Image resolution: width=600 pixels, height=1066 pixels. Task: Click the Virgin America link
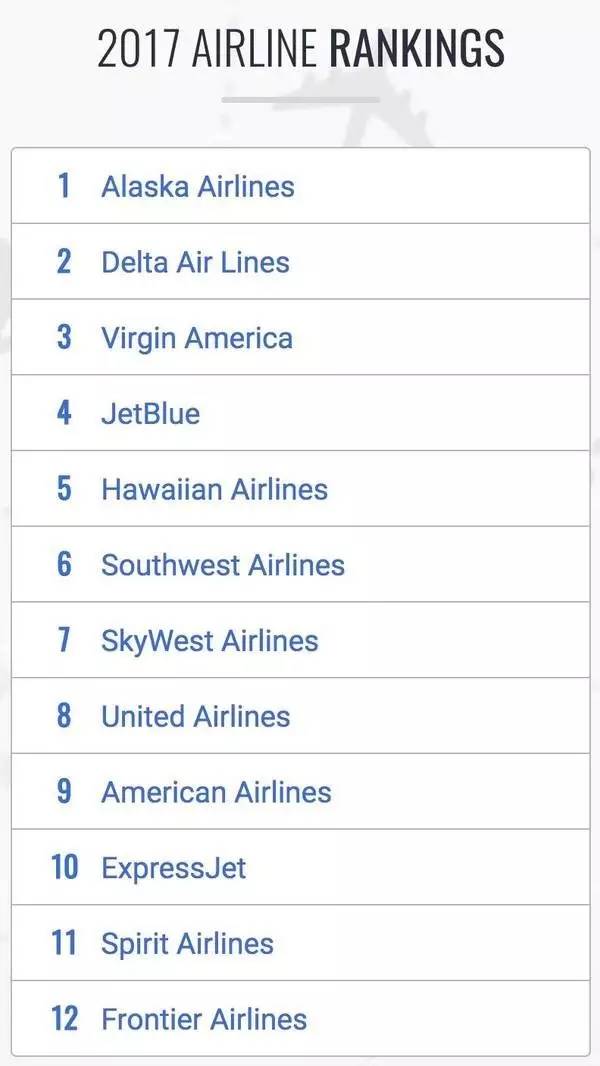pyautogui.click(x=196, y=338)
